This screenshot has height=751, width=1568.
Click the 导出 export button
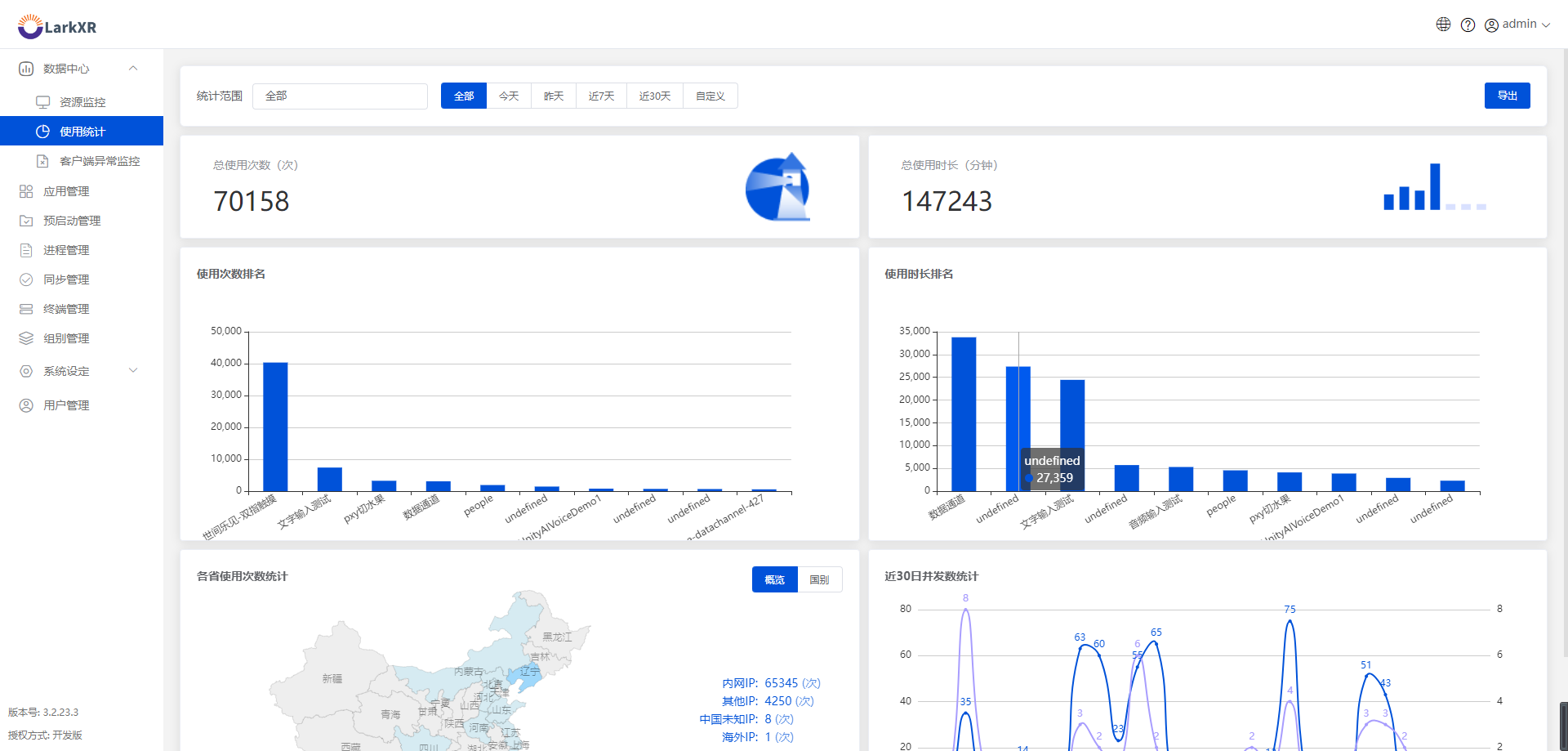(1507, 96)
